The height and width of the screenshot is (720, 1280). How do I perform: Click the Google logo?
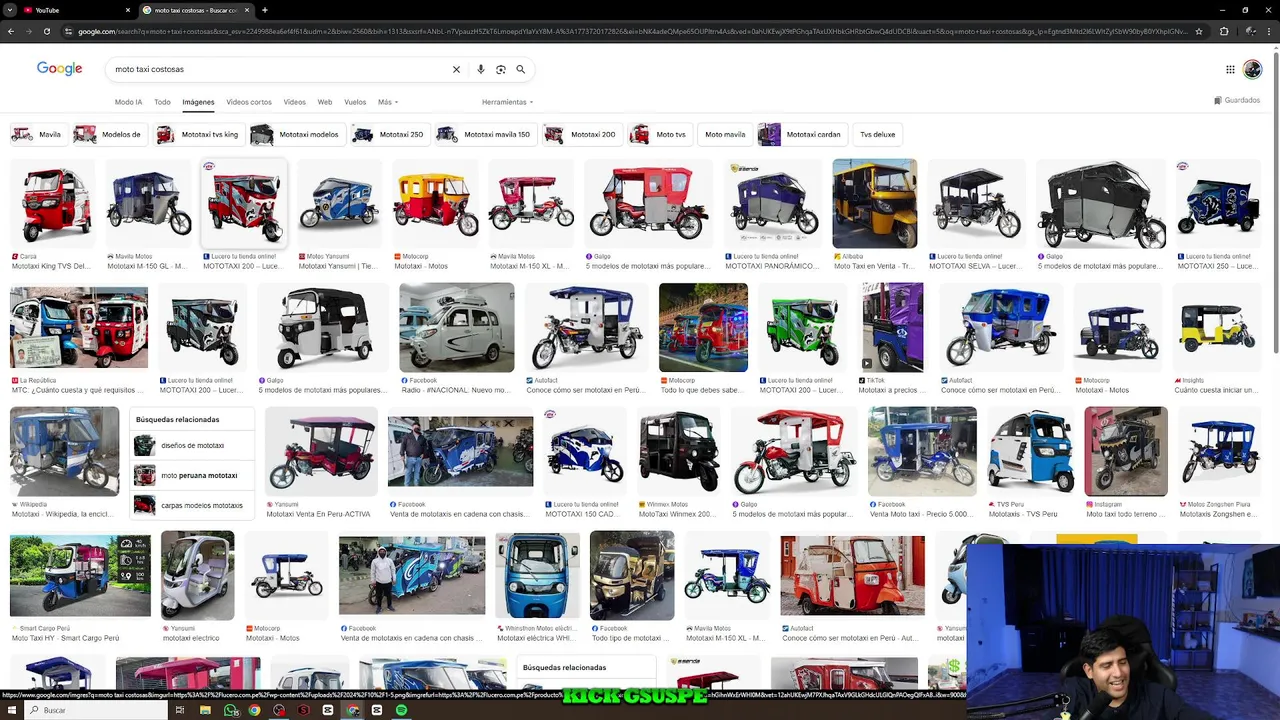click(x=59, y=69)
